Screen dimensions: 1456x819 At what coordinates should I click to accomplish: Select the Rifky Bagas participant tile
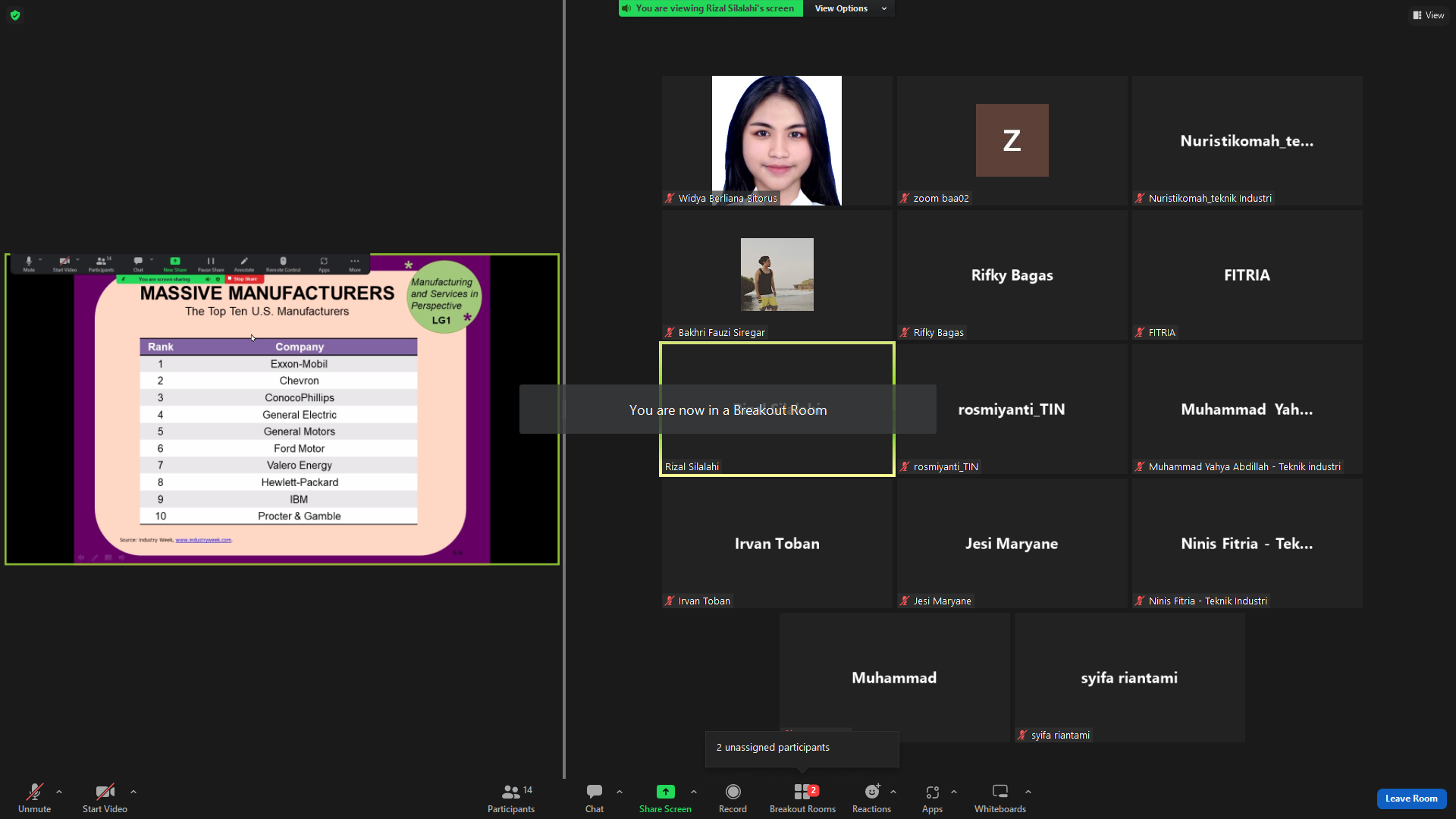point(1012,275)
